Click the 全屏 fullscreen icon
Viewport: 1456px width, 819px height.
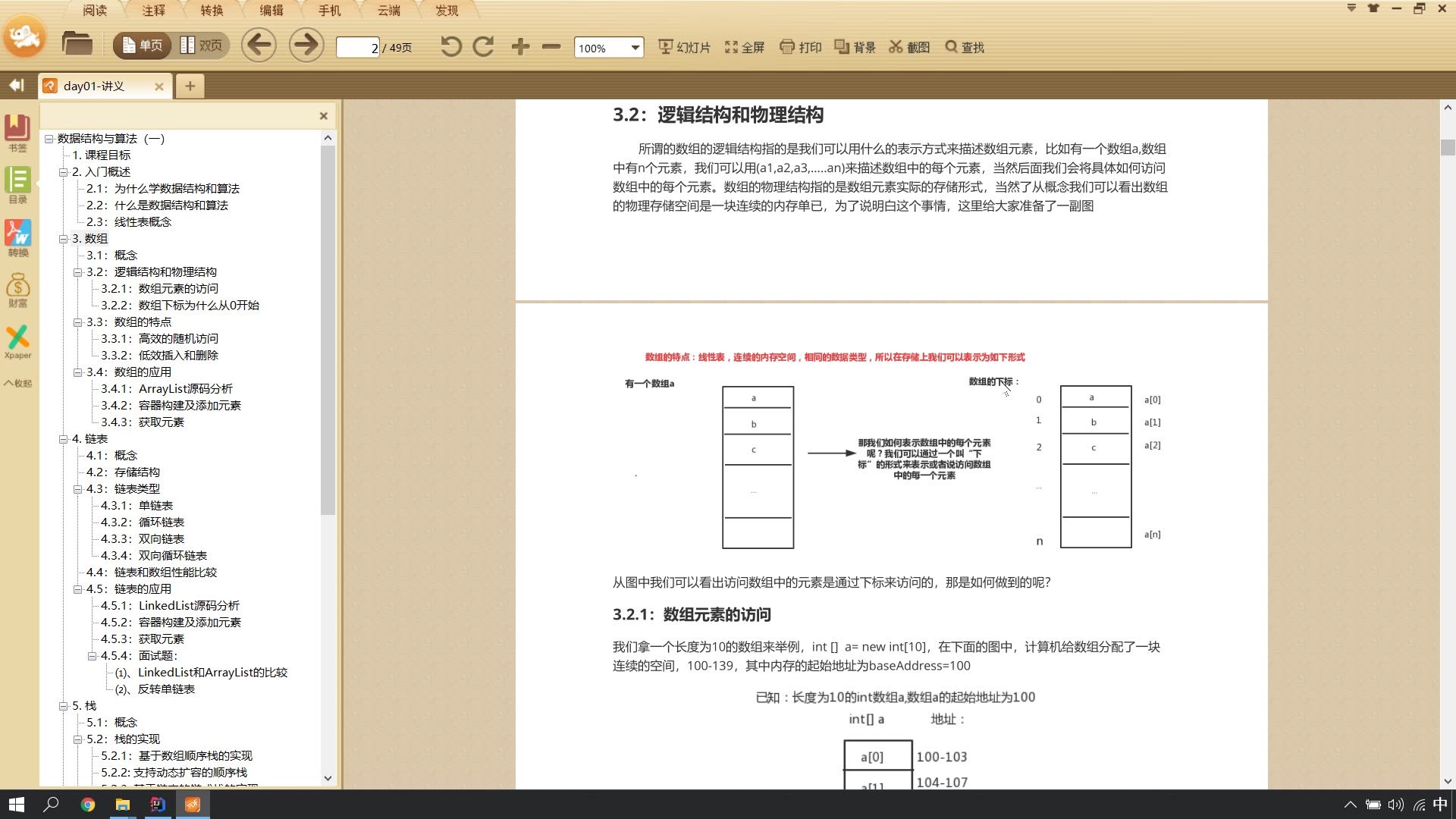coord(742,46)
